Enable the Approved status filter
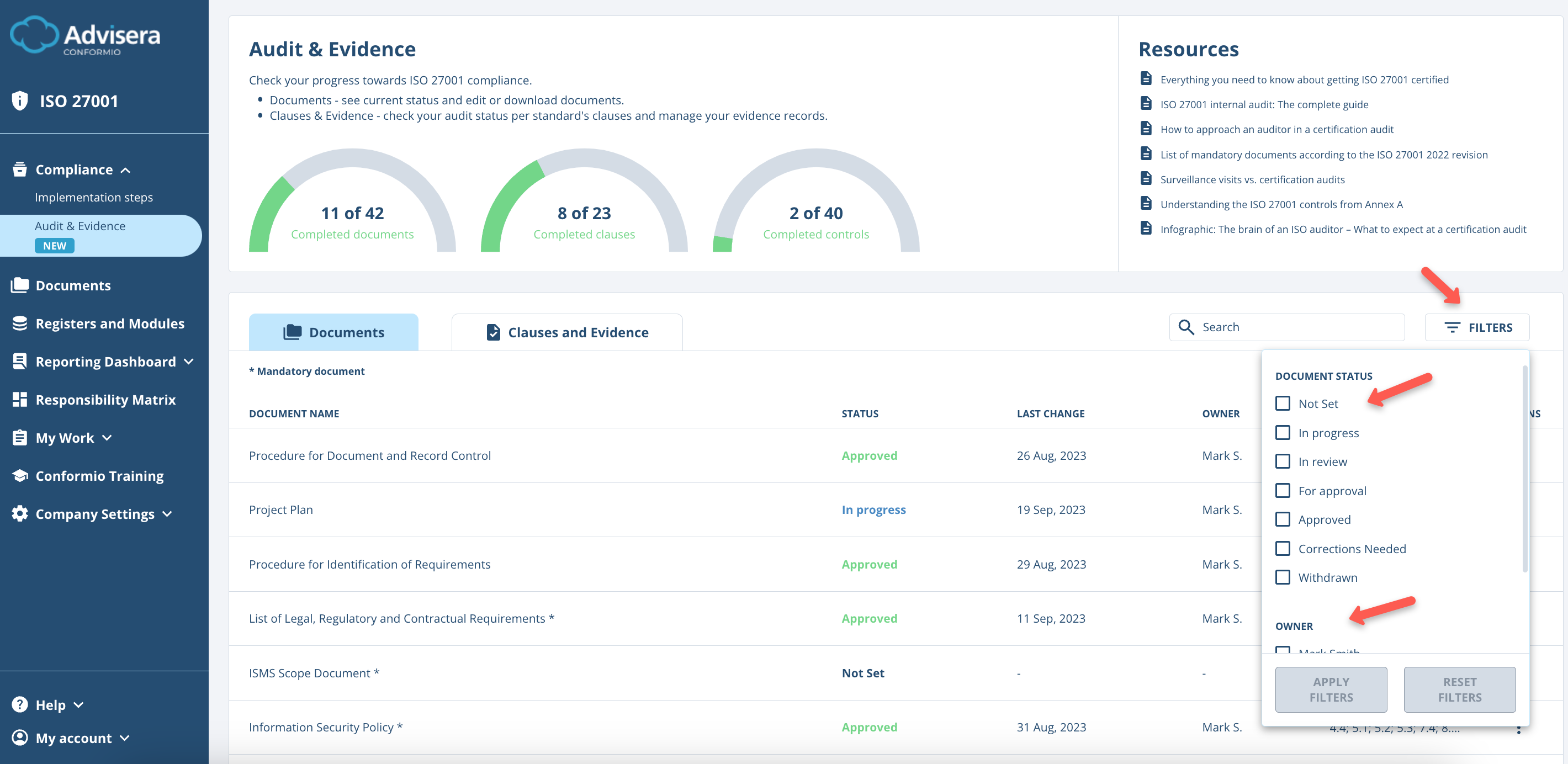1568x764 pixels. tap(1284, 519)
